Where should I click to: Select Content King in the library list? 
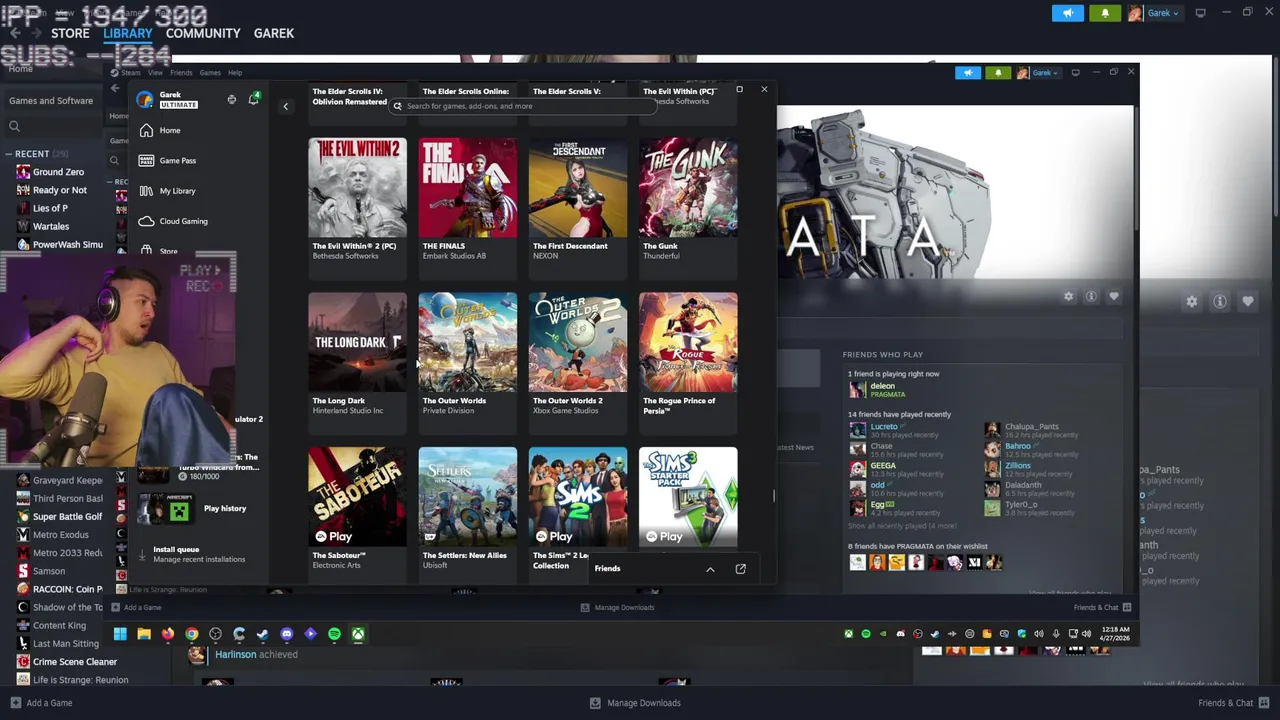coord(59,626)
